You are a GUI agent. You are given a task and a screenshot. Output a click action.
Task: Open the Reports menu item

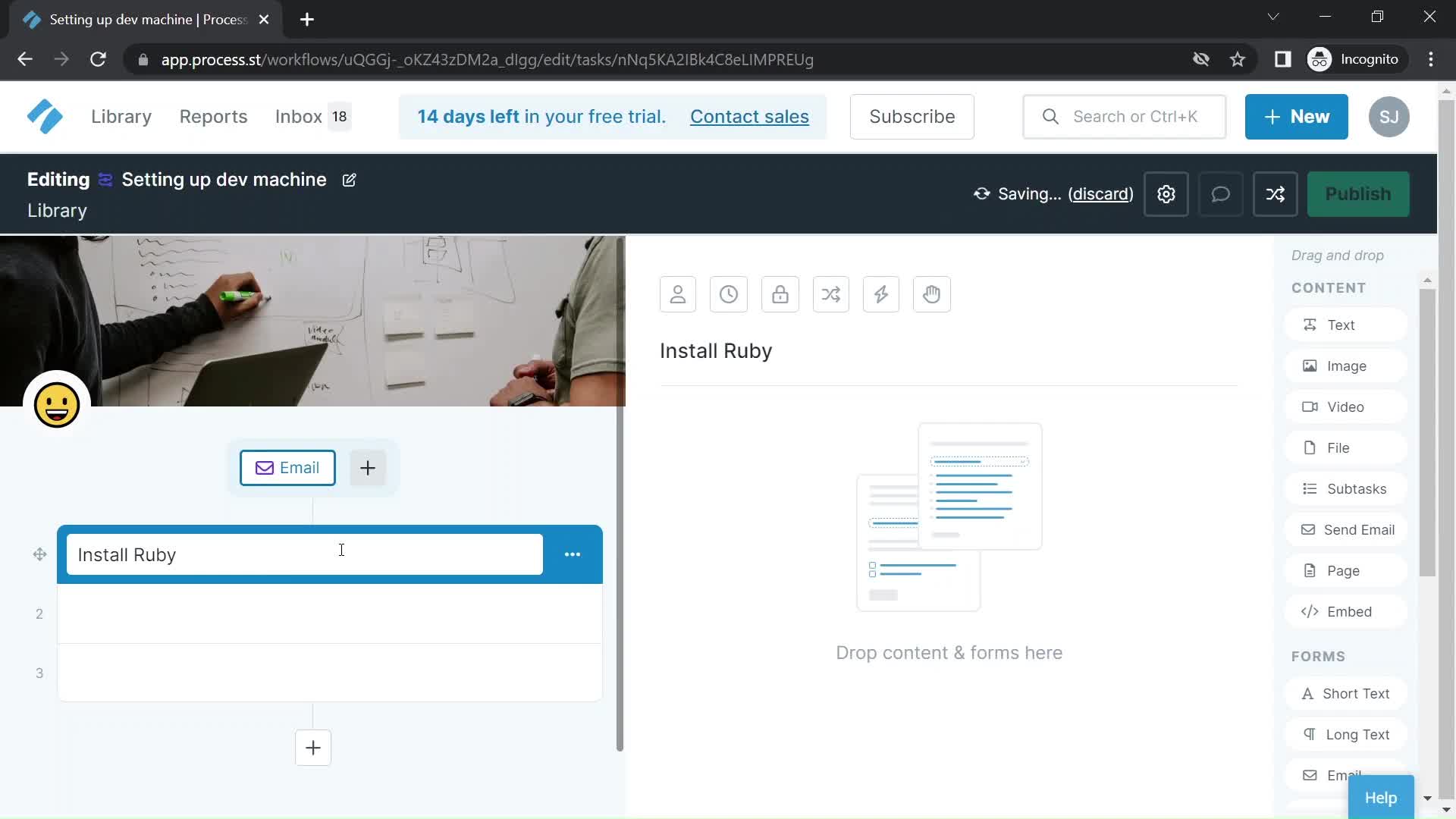(213, 116)
